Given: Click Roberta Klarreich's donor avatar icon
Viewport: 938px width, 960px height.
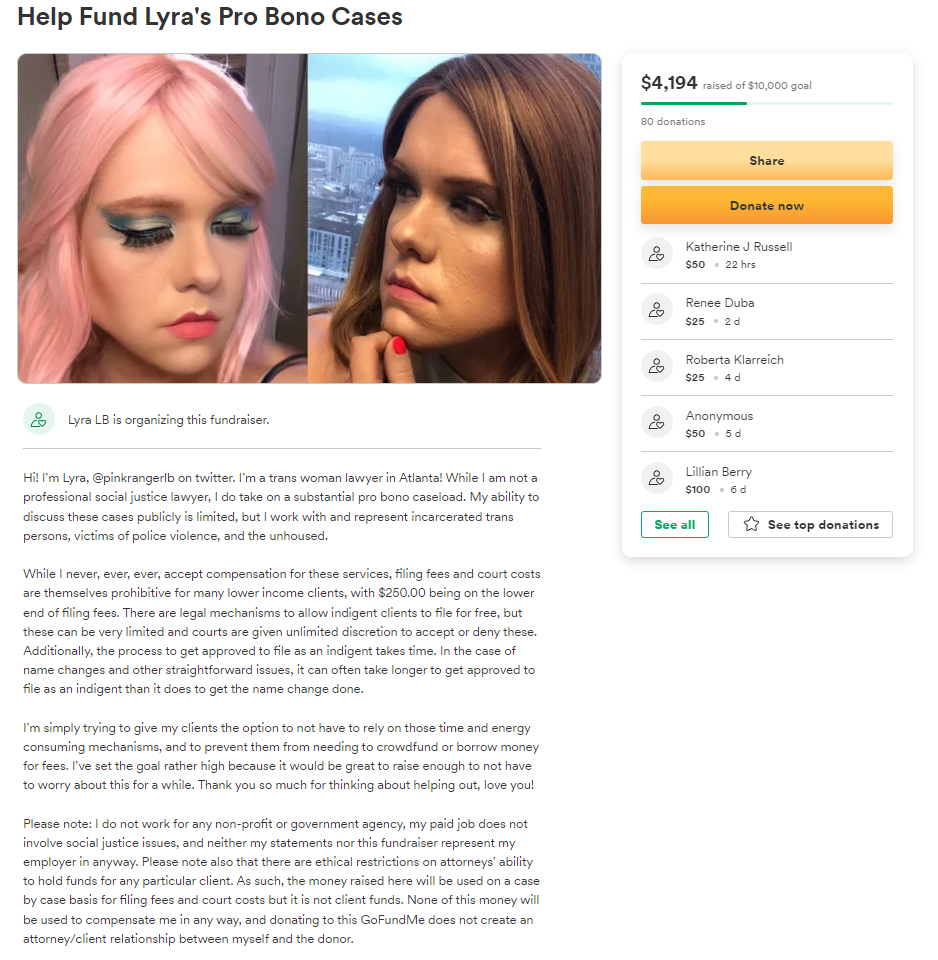Looking at the screenshot, I should click(x=656, y=366).
